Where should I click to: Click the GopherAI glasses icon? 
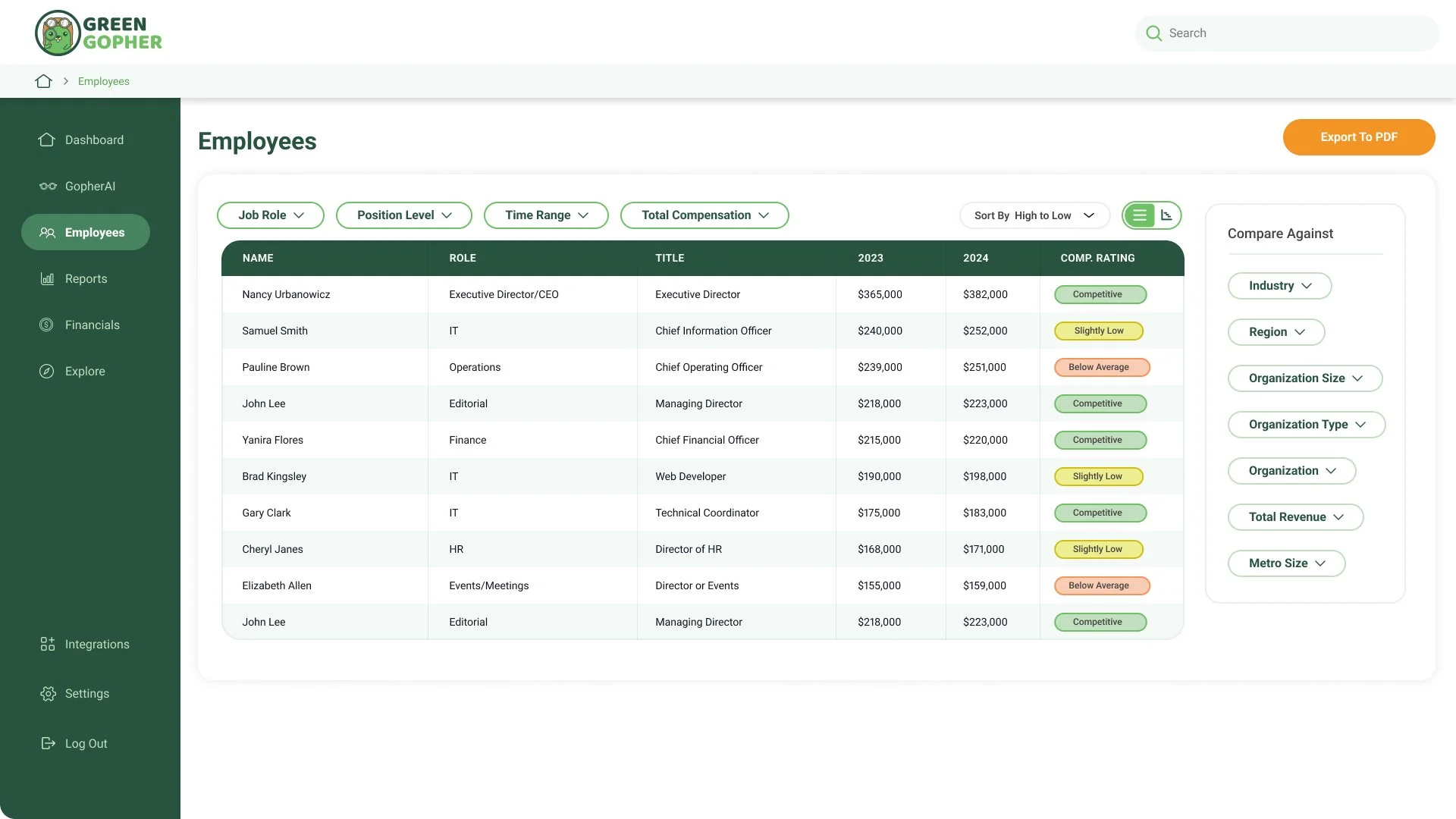pyautogui.click(x=48, y=186)
